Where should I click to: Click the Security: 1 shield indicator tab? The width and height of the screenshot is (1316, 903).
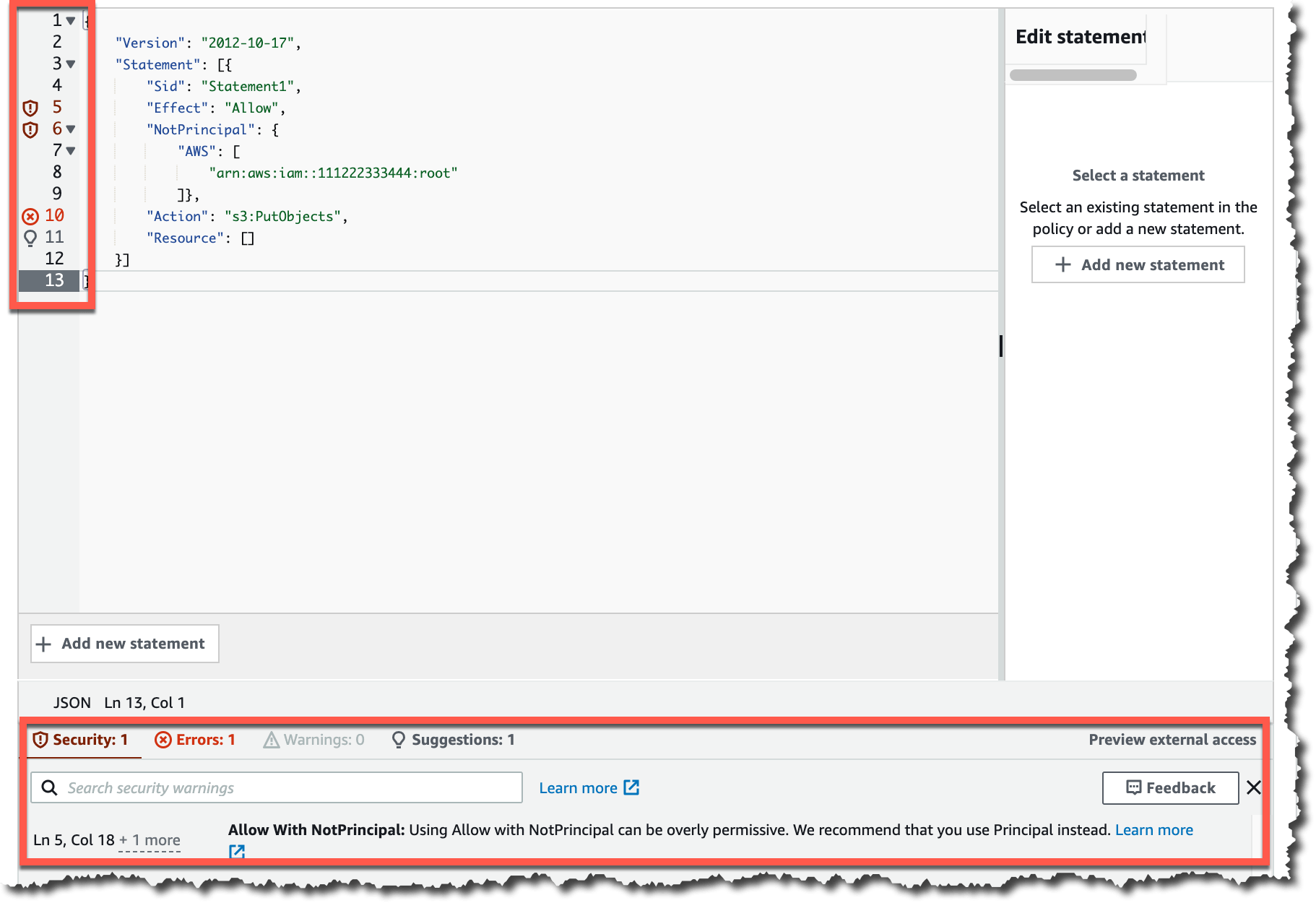pyautogui.click(x=83, y=739)
